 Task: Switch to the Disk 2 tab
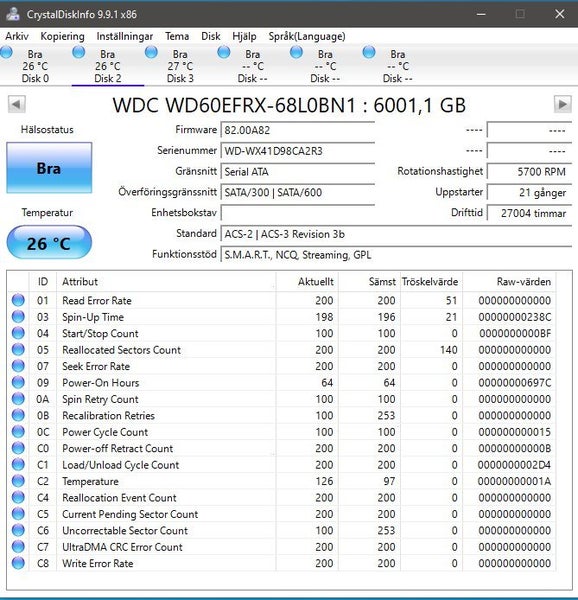point(108,66)
